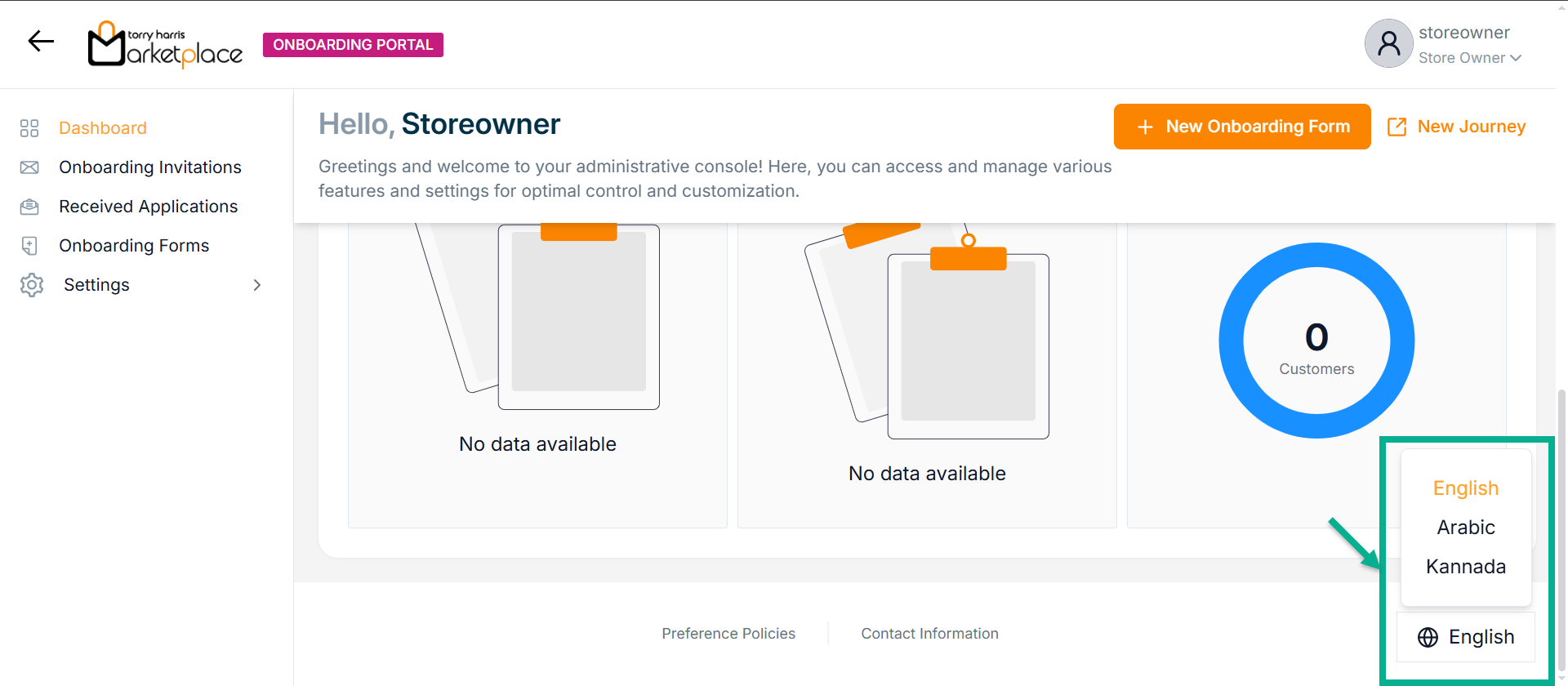Click the Onboarding Forms document icon

(x=29, y=246)
